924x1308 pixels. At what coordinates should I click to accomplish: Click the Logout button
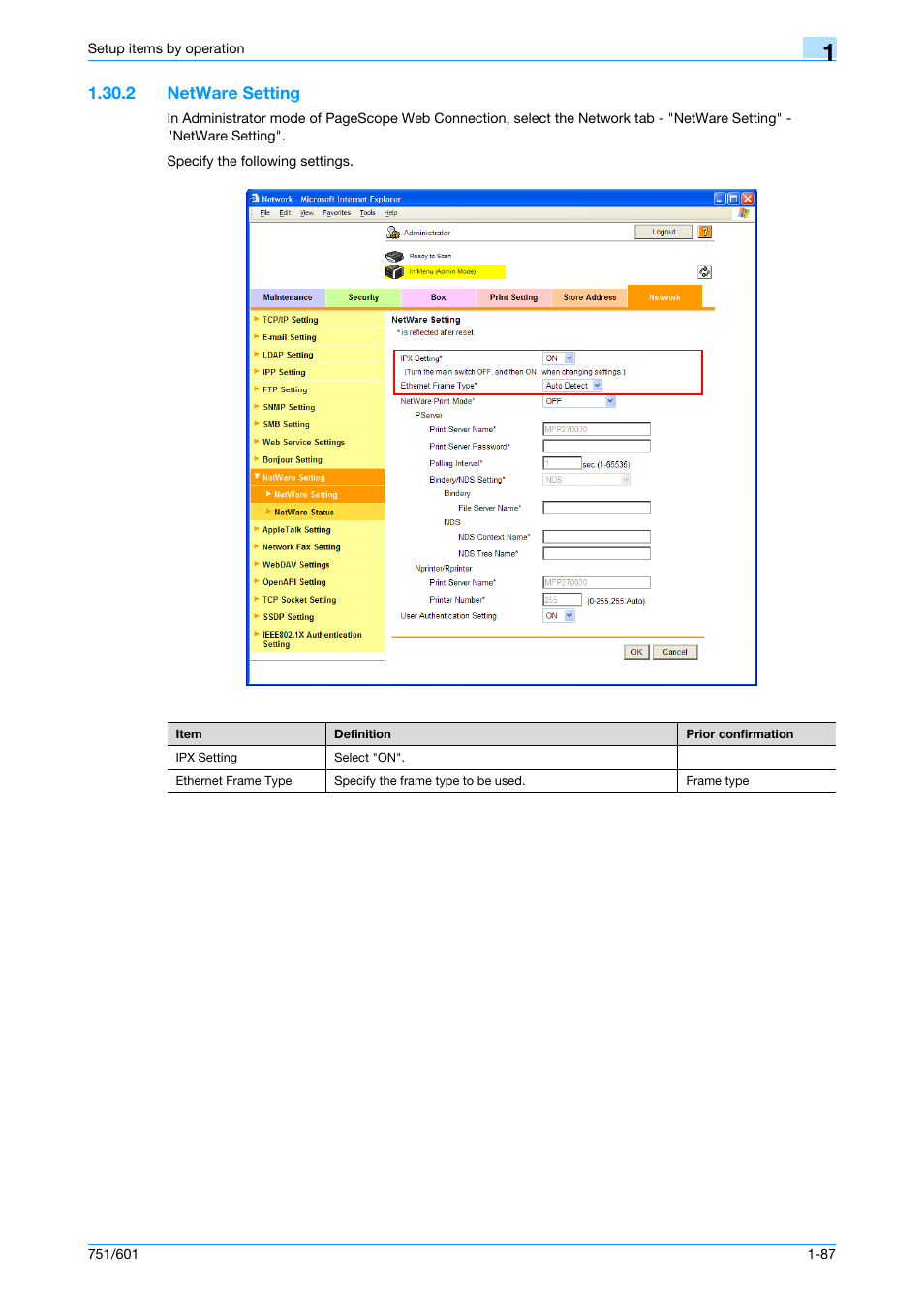tap(663, 233)
